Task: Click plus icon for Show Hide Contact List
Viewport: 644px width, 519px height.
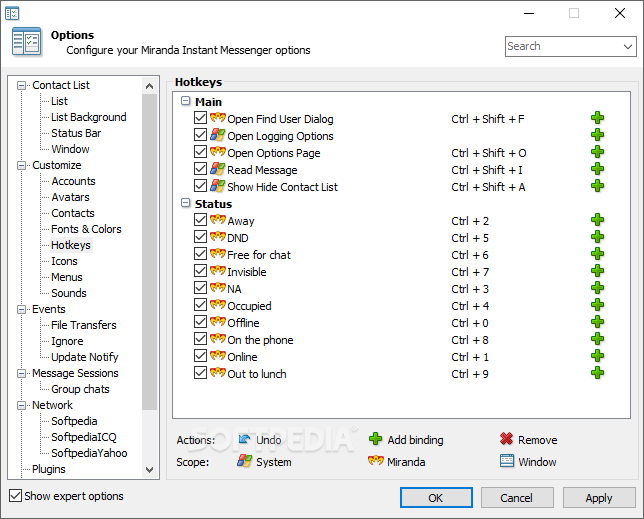Action: pos(597,186)
